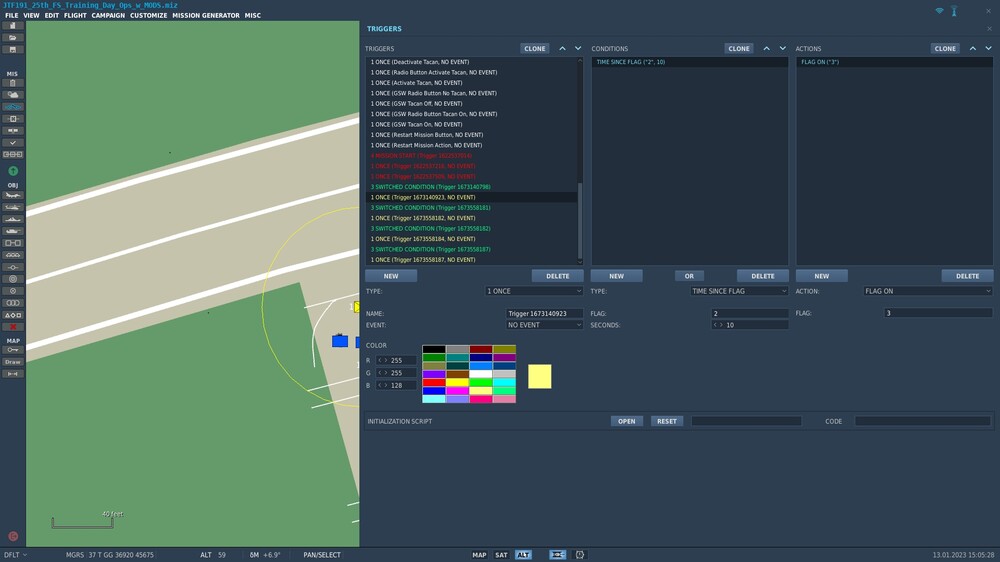Image resolution: width=1000 pixels, height=562 pixels.
Task: Click the red exit icon at bottom left
Action: [13, 536]
